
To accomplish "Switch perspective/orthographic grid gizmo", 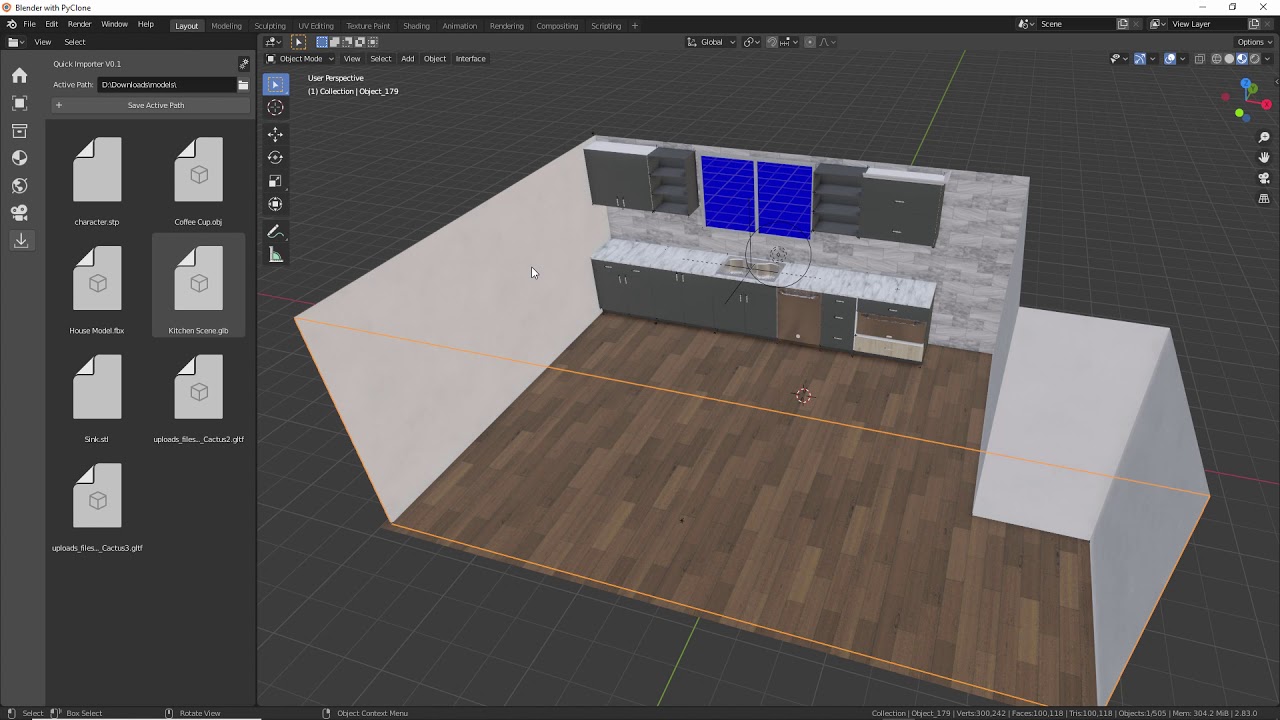I will [1264, 199].
